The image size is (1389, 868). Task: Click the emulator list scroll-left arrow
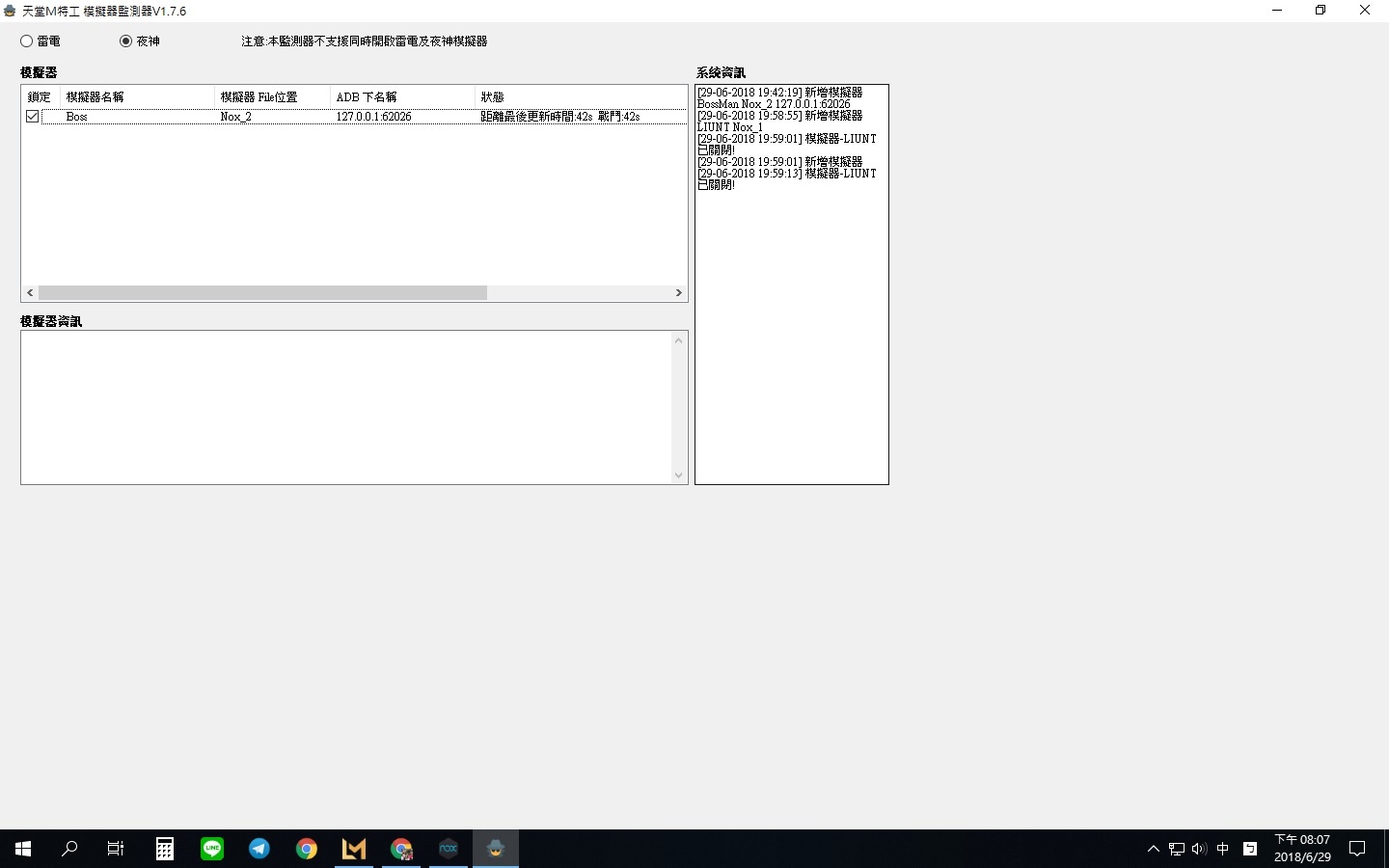coord(30,292)
